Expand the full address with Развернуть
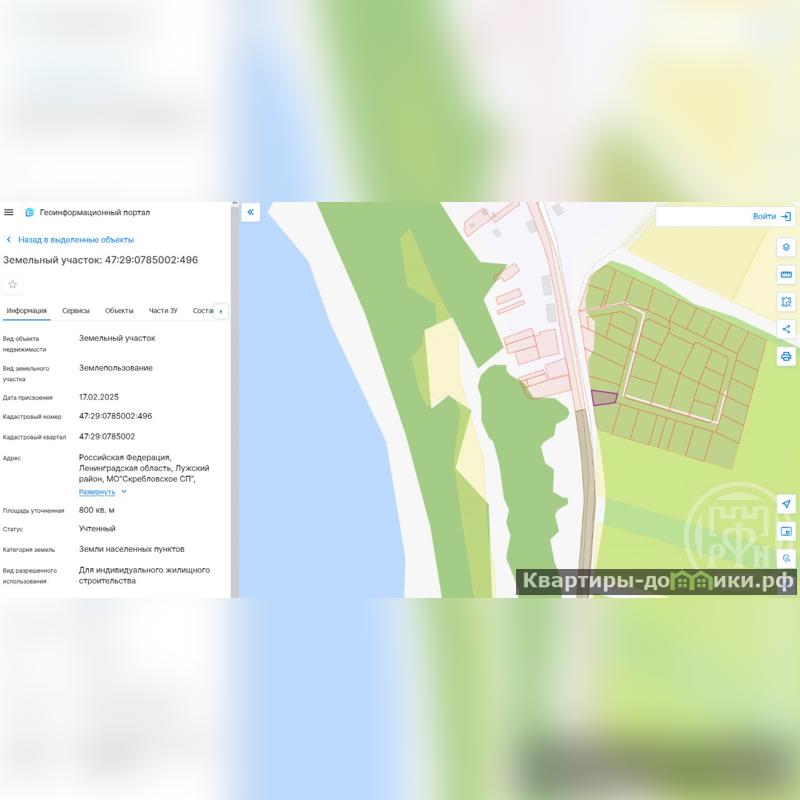 [102, 492]
